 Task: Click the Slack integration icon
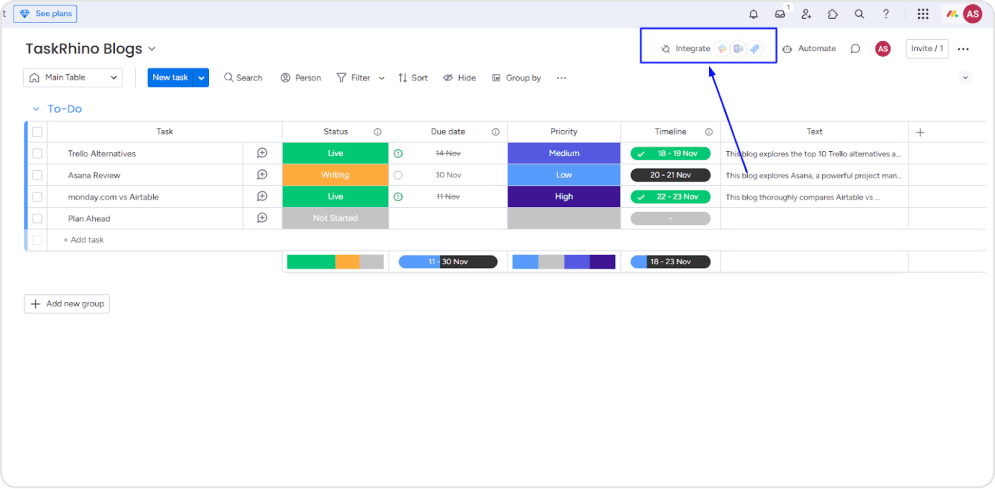pos(722,48)
